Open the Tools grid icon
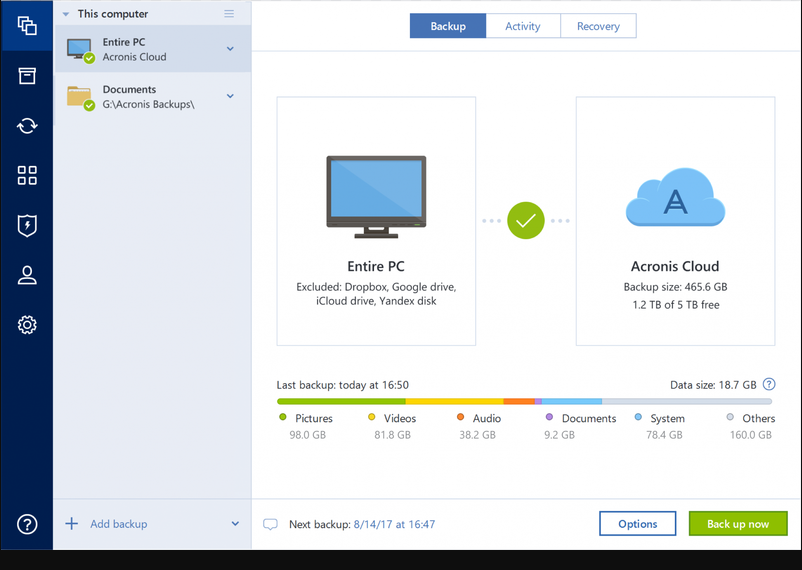Image resolution: width=802 pixels, height=570 pixels. click(x=27, y=176)
